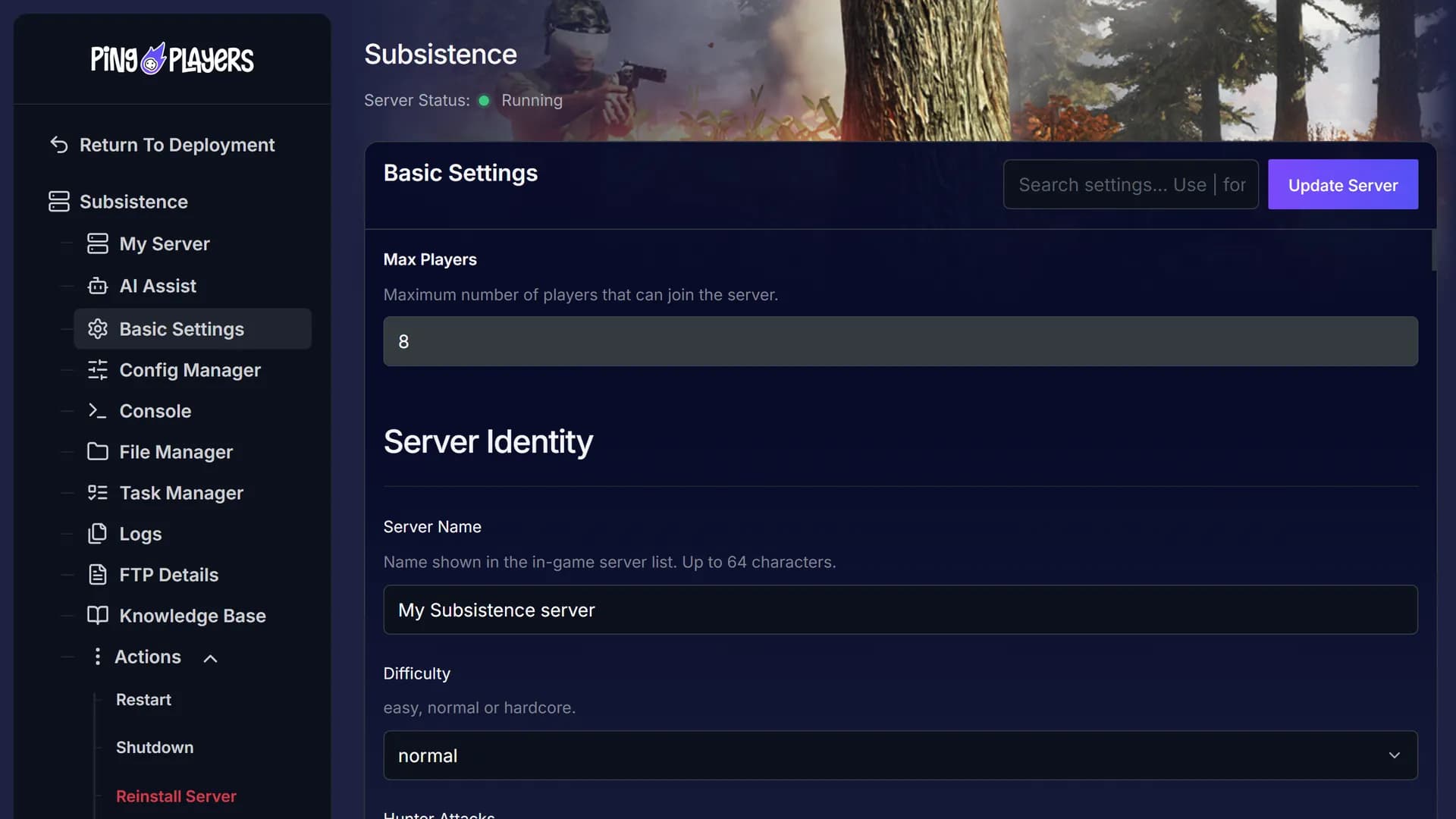The width and height of the screenshot is (1456, 819).
Task: Click the Config Manager sliders icon
Action: click(x=98, y=369)
